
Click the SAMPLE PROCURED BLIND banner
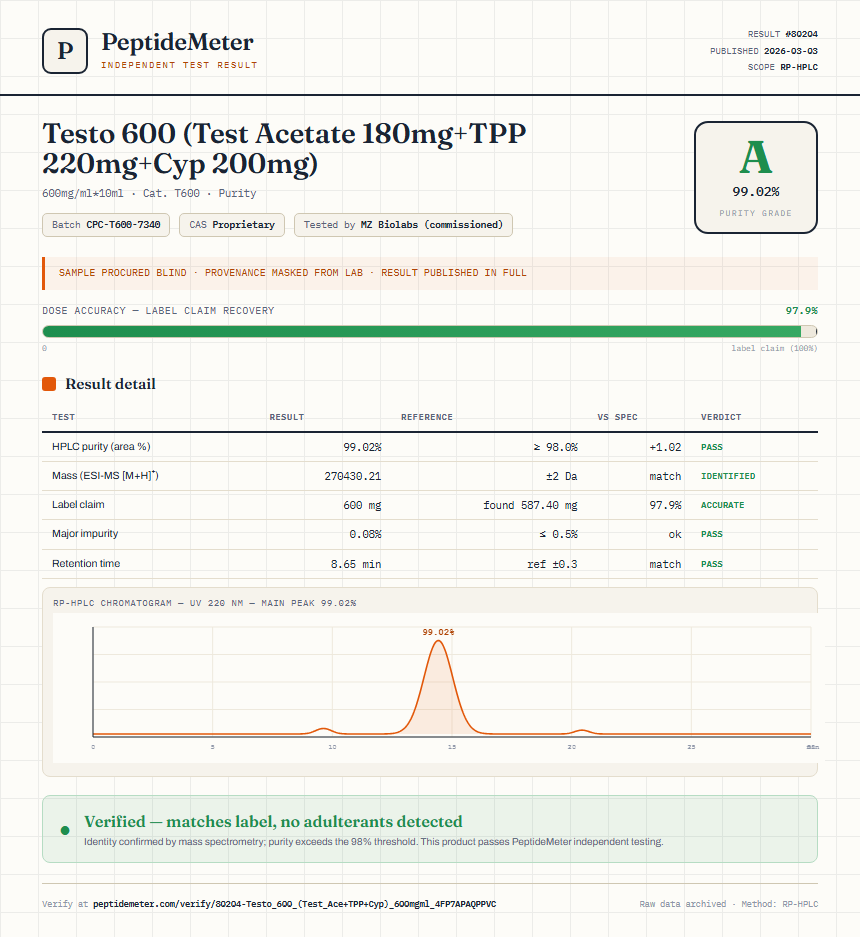pyautogui.click(x=430, y=273)
